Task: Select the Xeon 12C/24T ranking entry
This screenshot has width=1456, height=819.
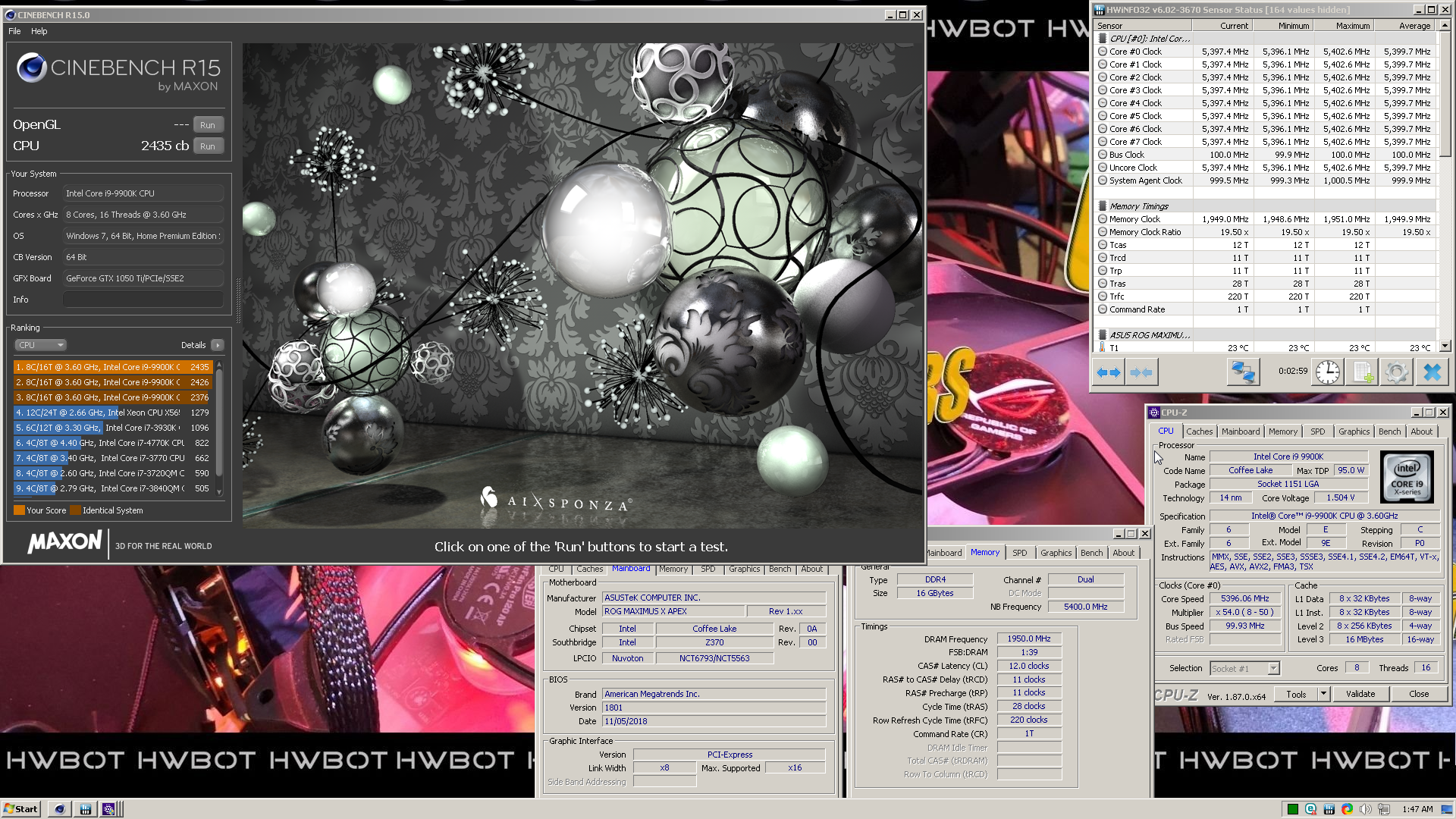Action: [x=112, y=413]
